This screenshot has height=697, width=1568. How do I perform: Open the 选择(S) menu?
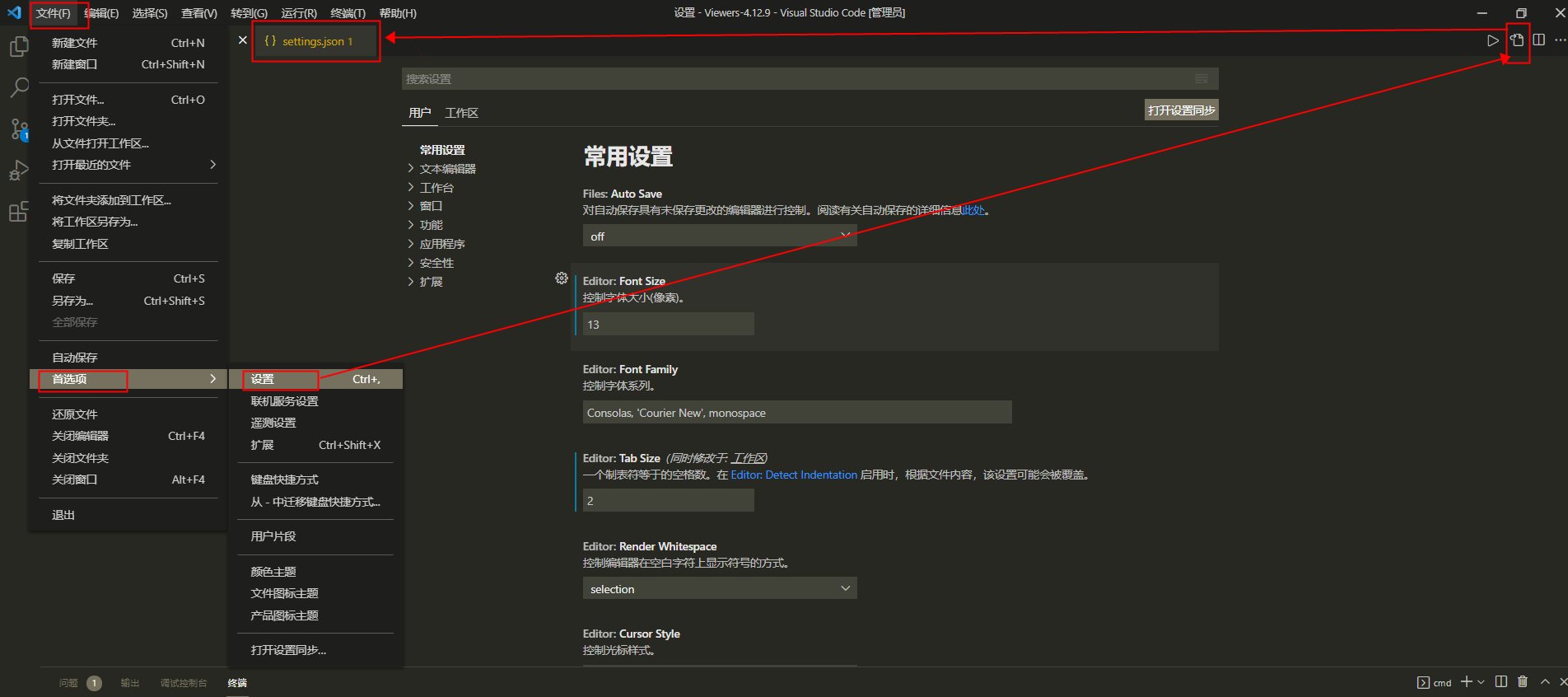[150, 13]
